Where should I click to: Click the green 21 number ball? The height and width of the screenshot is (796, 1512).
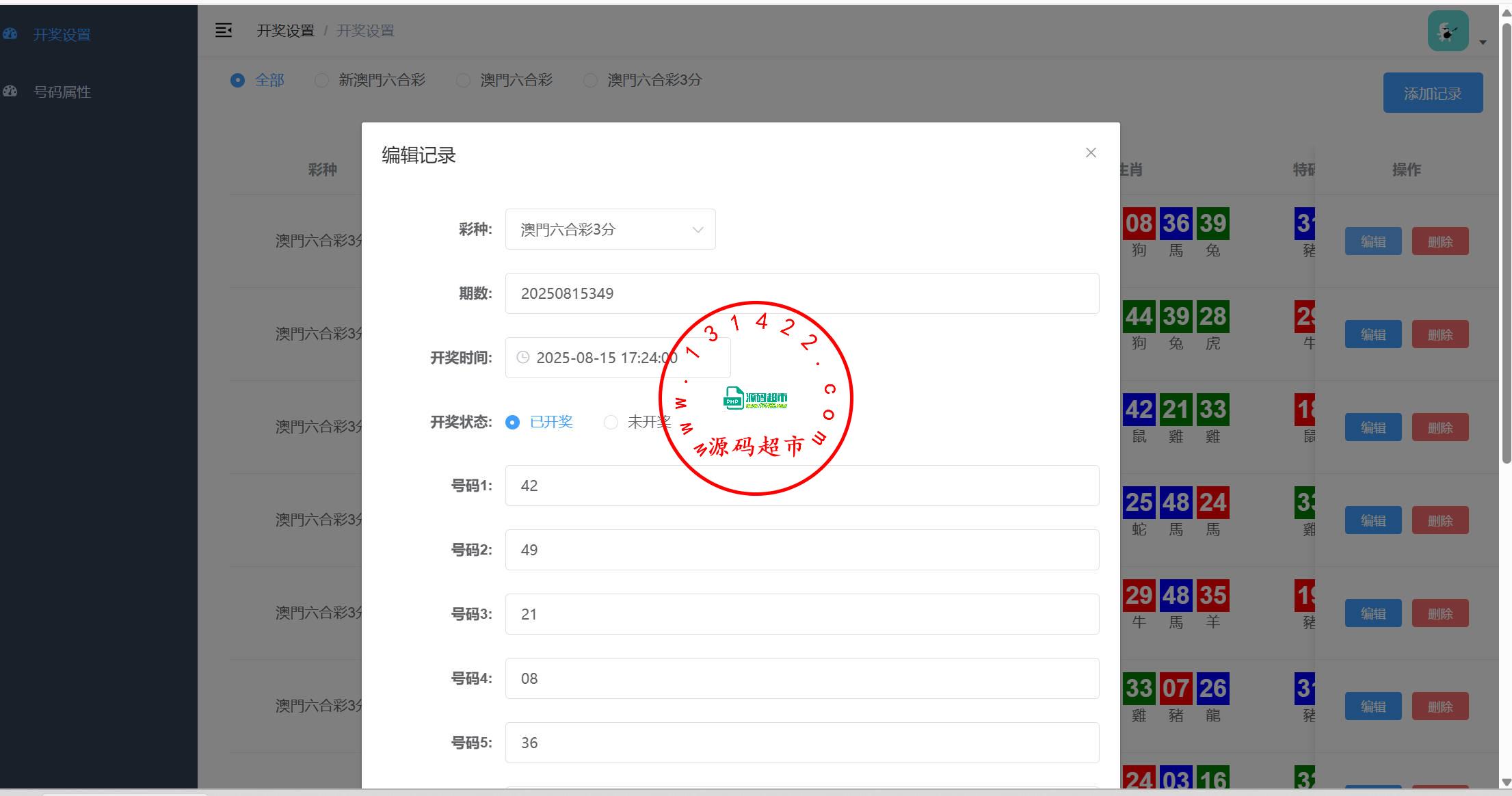click(x=1176, y=410)
